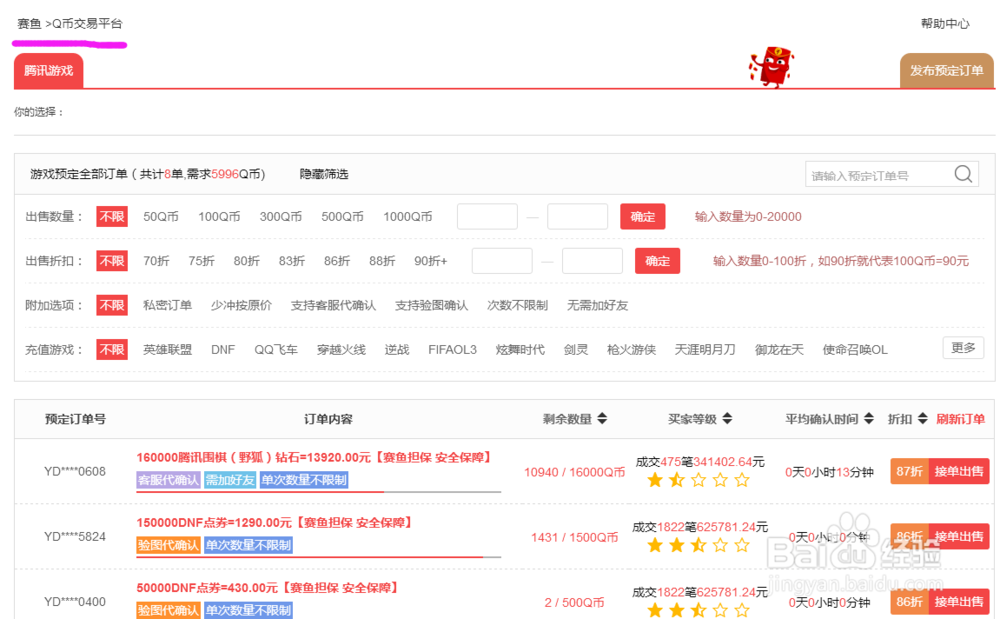Click 接单出售 for order YD****5824
The image size is (1000, 619).
[959, 536]
